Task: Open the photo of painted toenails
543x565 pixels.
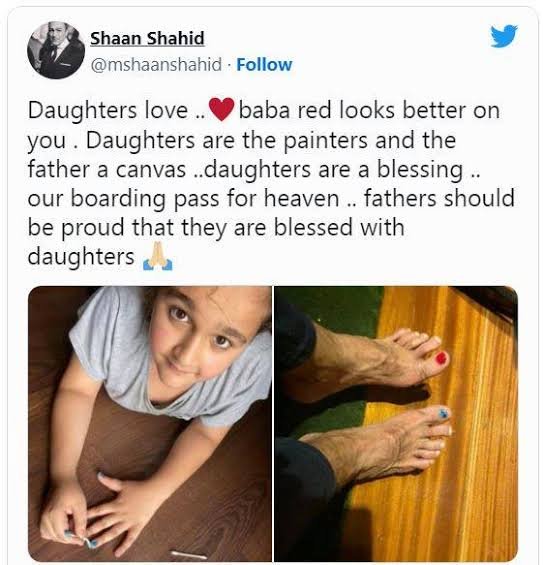Action: click(x=396, y=423)
